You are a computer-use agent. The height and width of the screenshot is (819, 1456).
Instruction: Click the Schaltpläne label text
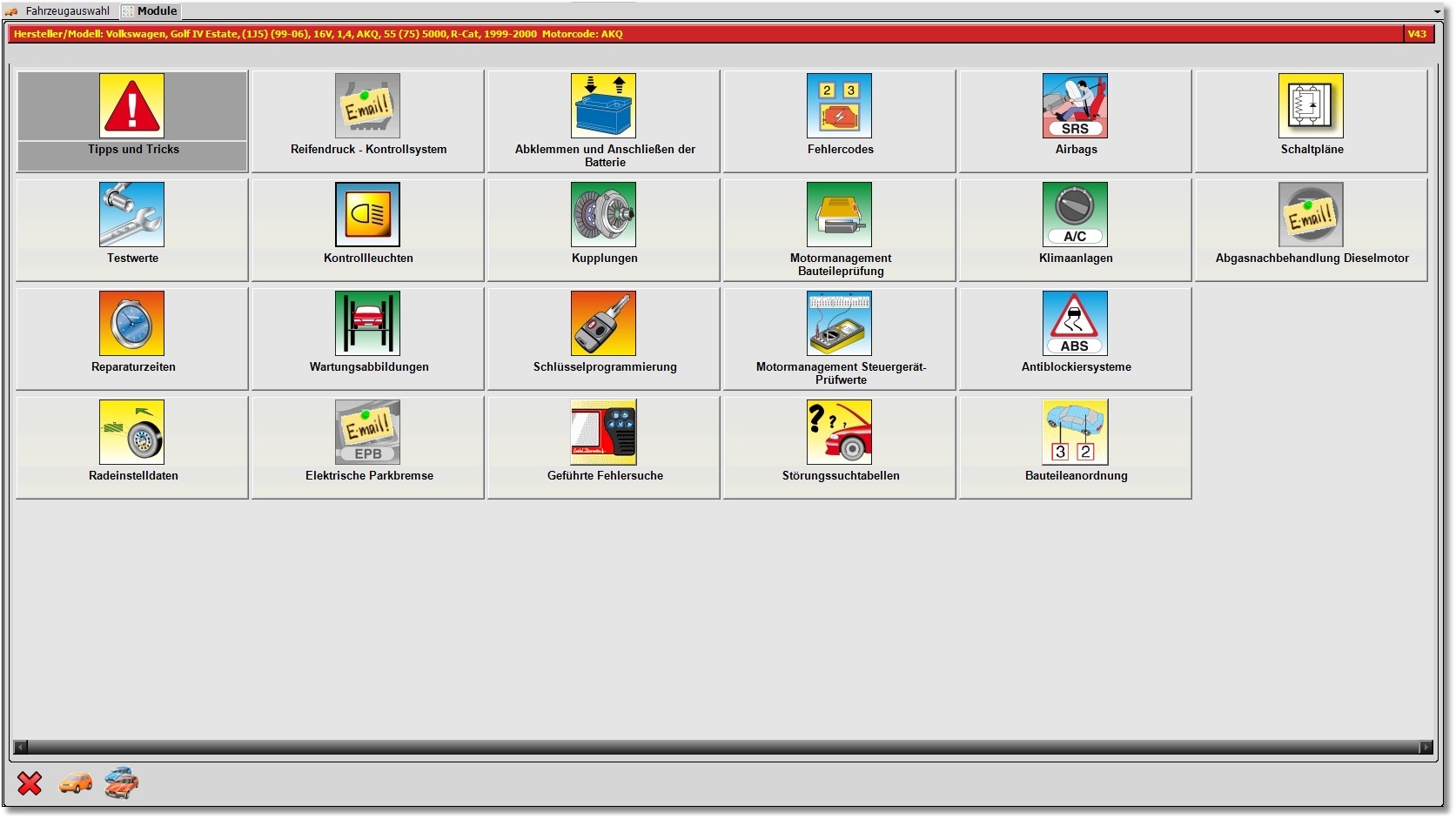click(x=1312, y=149)
